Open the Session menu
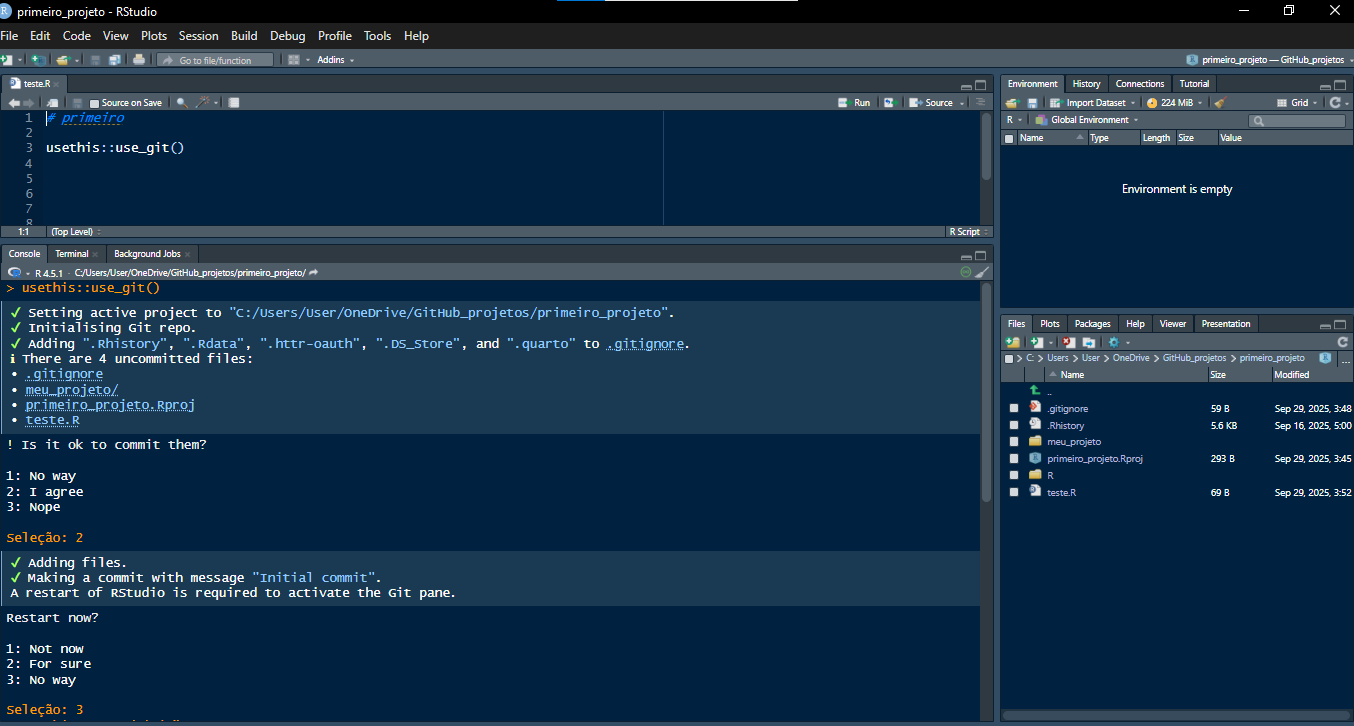1354x726 pixels. point(198,36)
